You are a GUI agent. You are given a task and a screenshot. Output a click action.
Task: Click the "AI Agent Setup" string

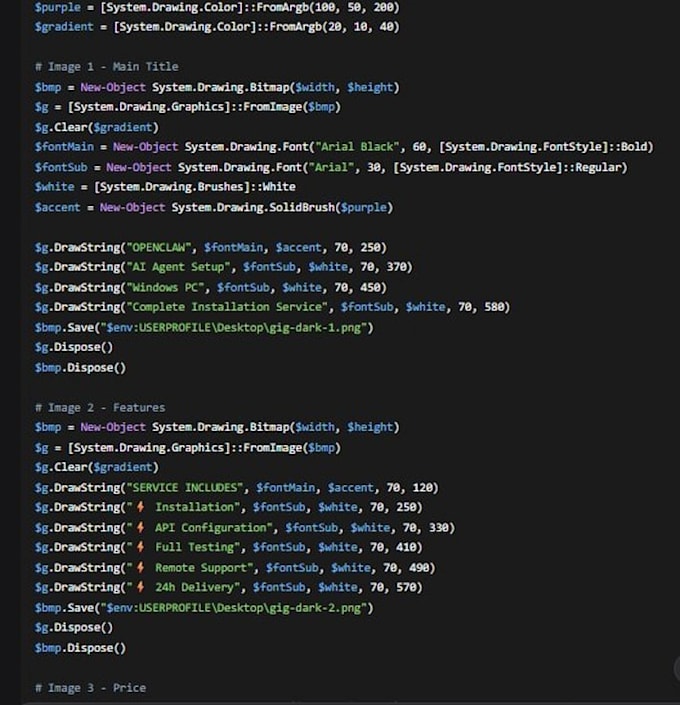179,267
